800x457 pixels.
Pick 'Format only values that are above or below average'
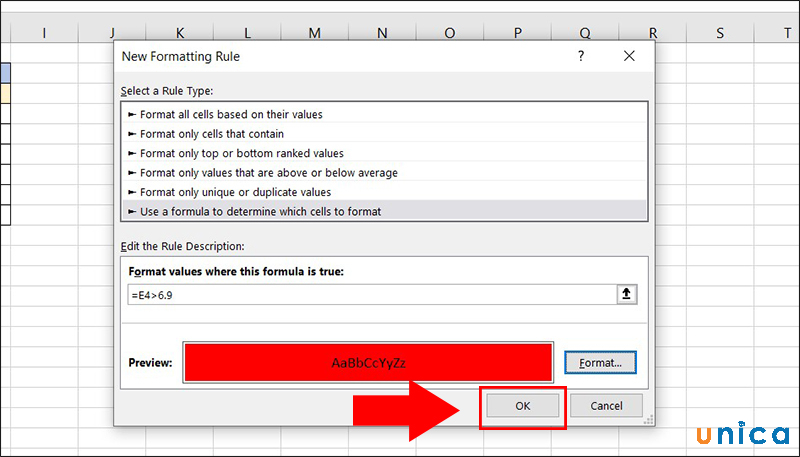pos(384,172)
